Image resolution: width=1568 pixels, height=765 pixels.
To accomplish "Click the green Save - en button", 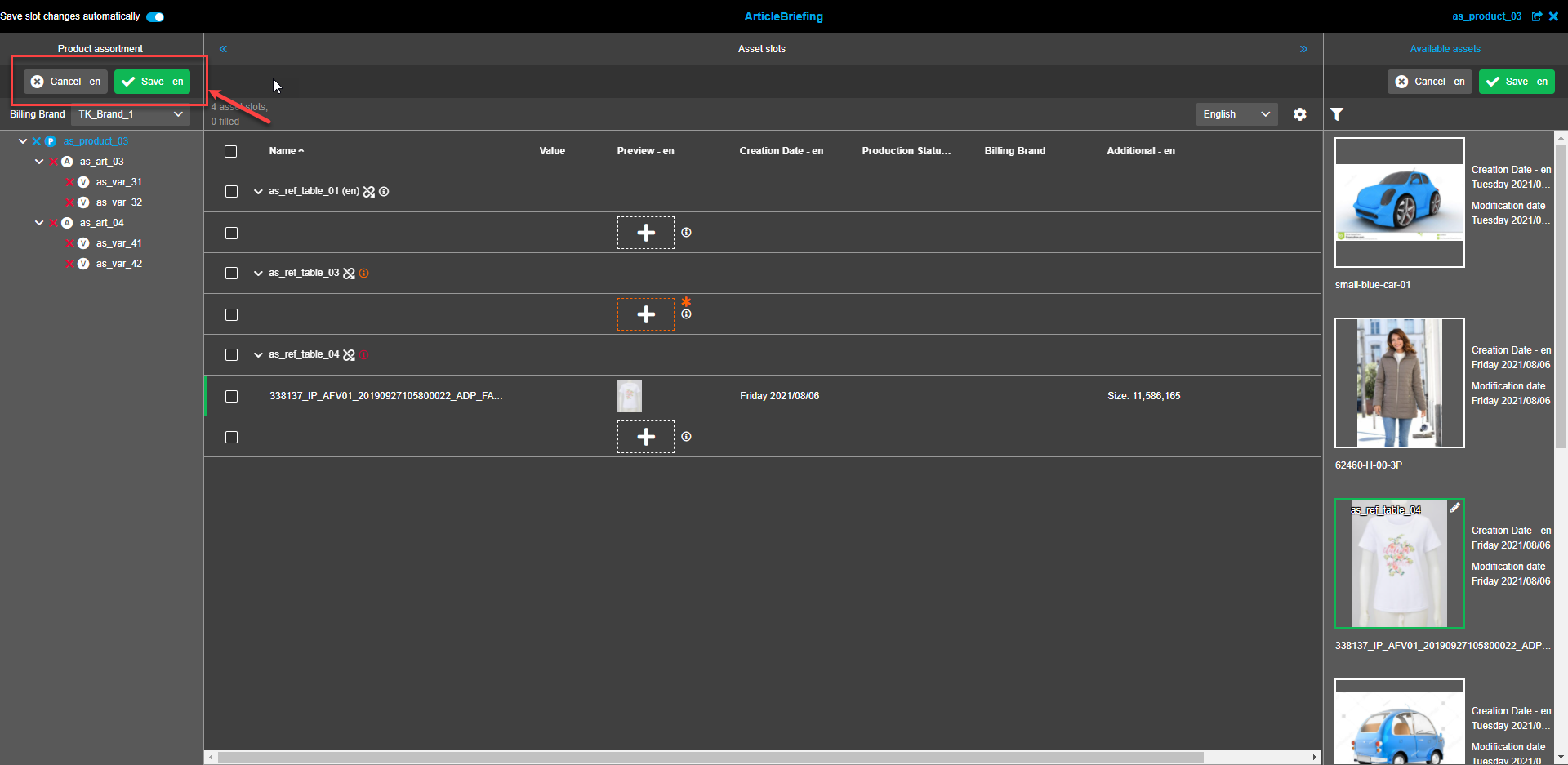I will [x=152, y=82].
